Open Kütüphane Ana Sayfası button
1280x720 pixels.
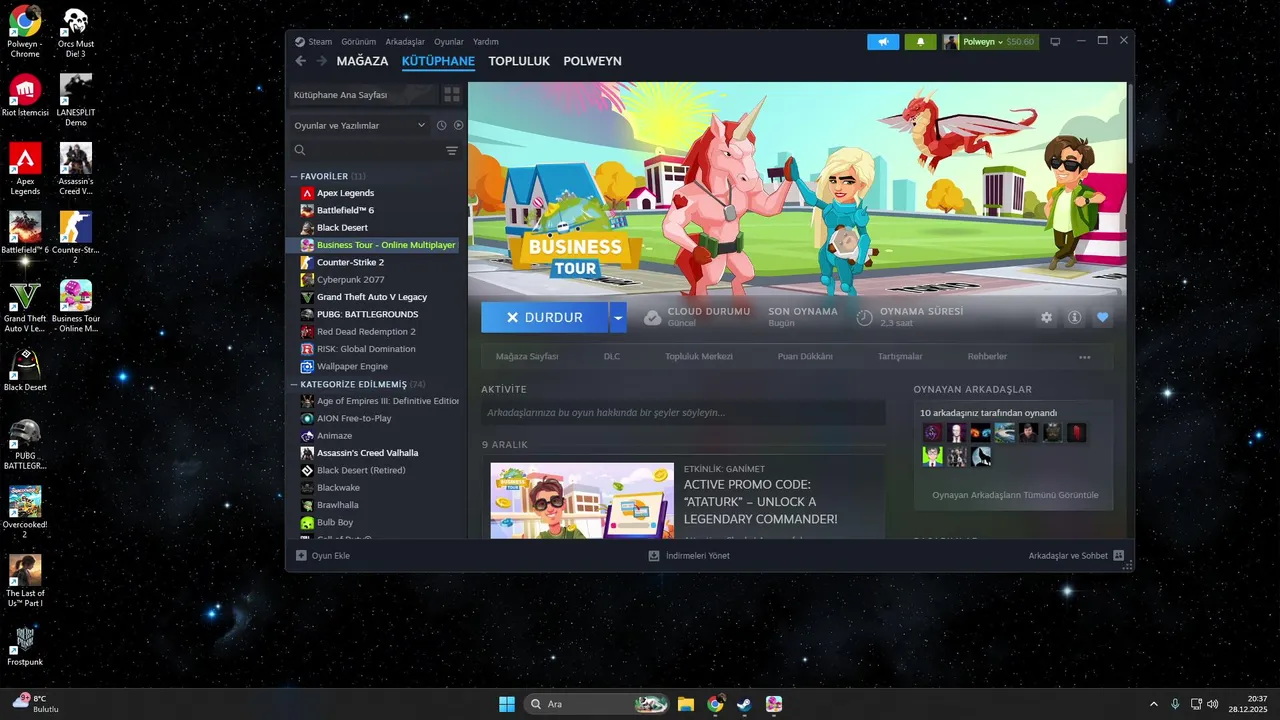(362, 95)
